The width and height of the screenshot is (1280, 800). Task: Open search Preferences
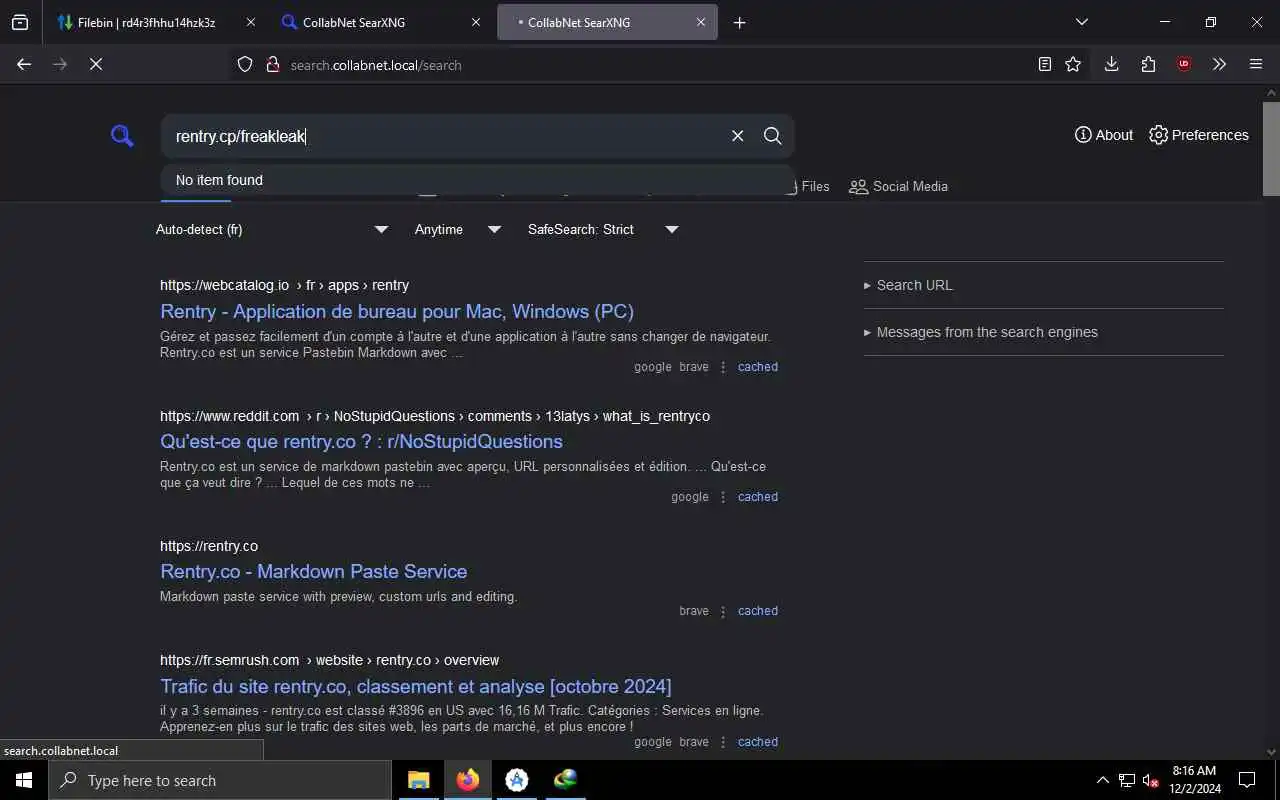1199,135
